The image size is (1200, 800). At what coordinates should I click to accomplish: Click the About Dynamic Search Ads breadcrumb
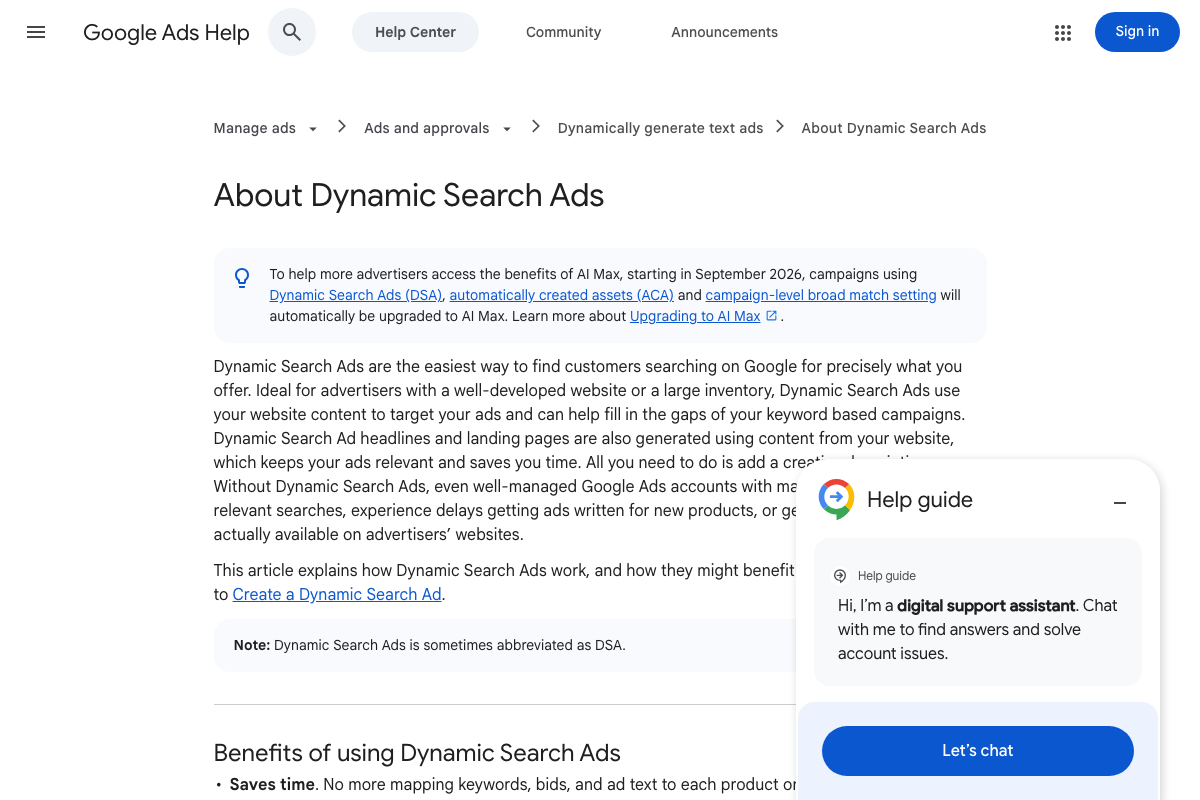(x=894, y=128)
